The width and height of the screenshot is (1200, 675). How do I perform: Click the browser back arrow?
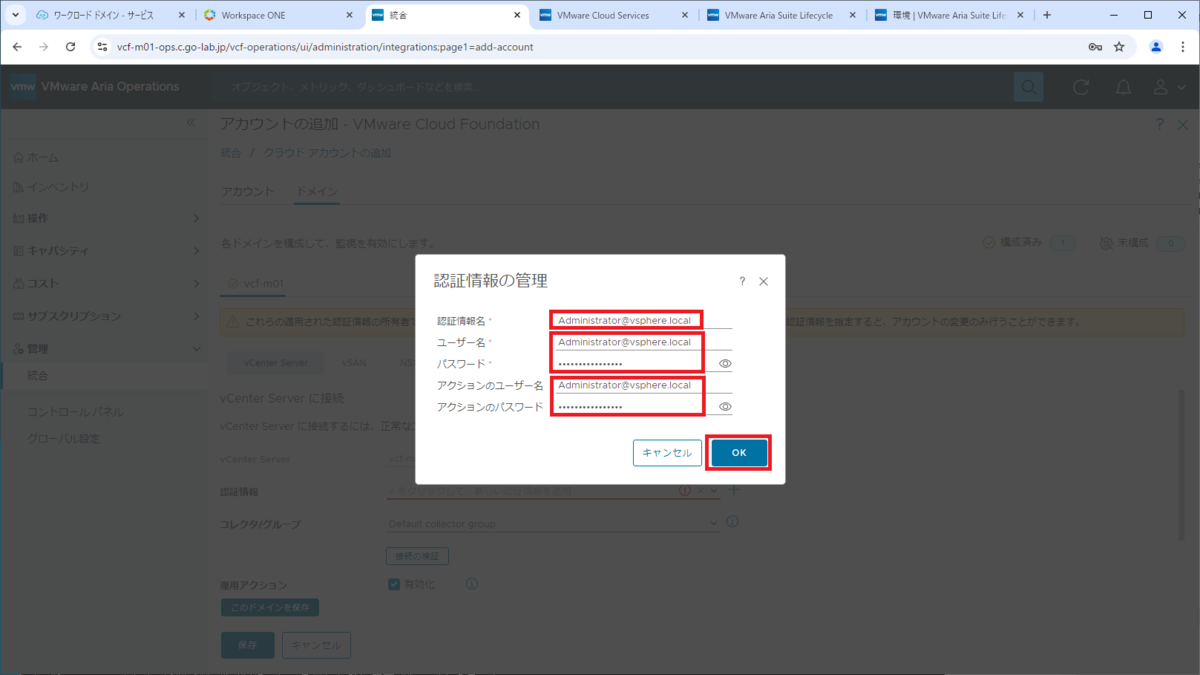(17, 47)
